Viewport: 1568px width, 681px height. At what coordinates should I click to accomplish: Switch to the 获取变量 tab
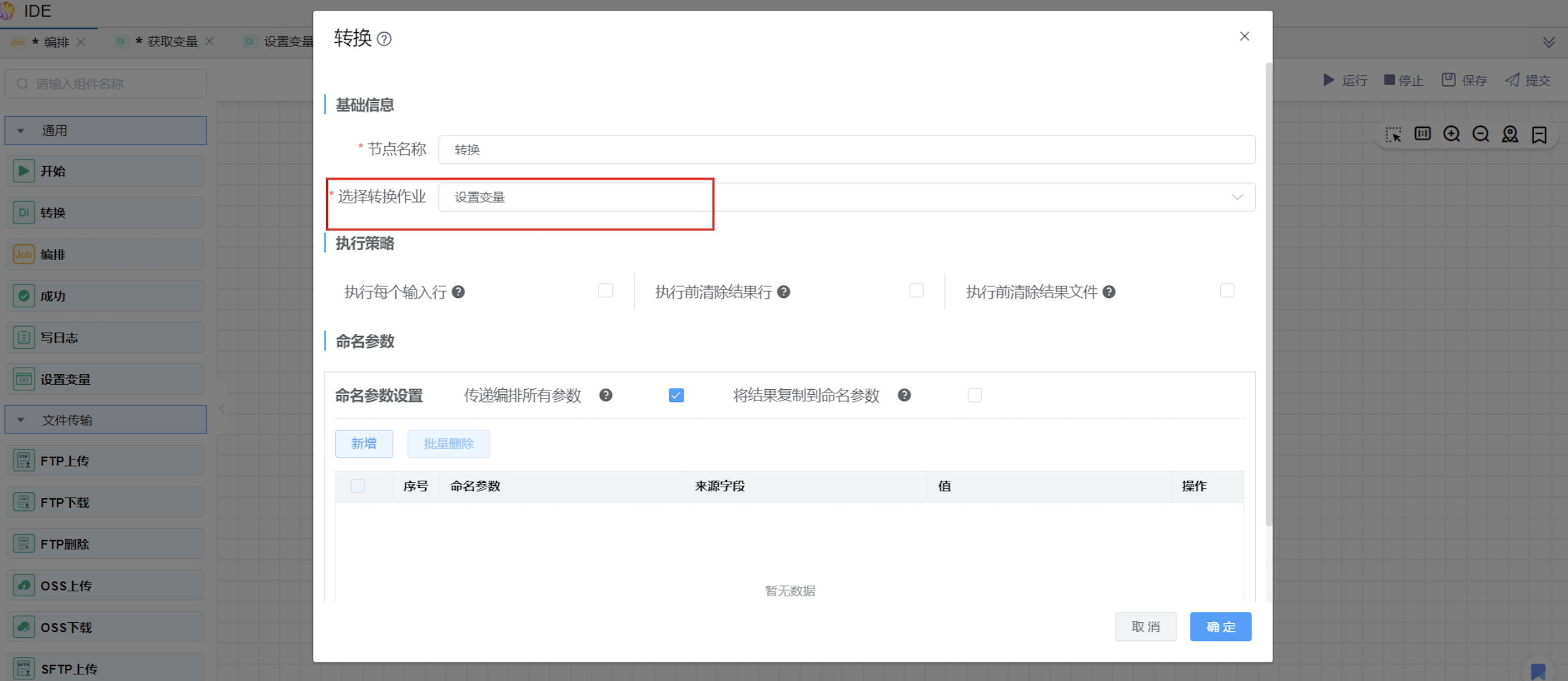pos(172,42)
